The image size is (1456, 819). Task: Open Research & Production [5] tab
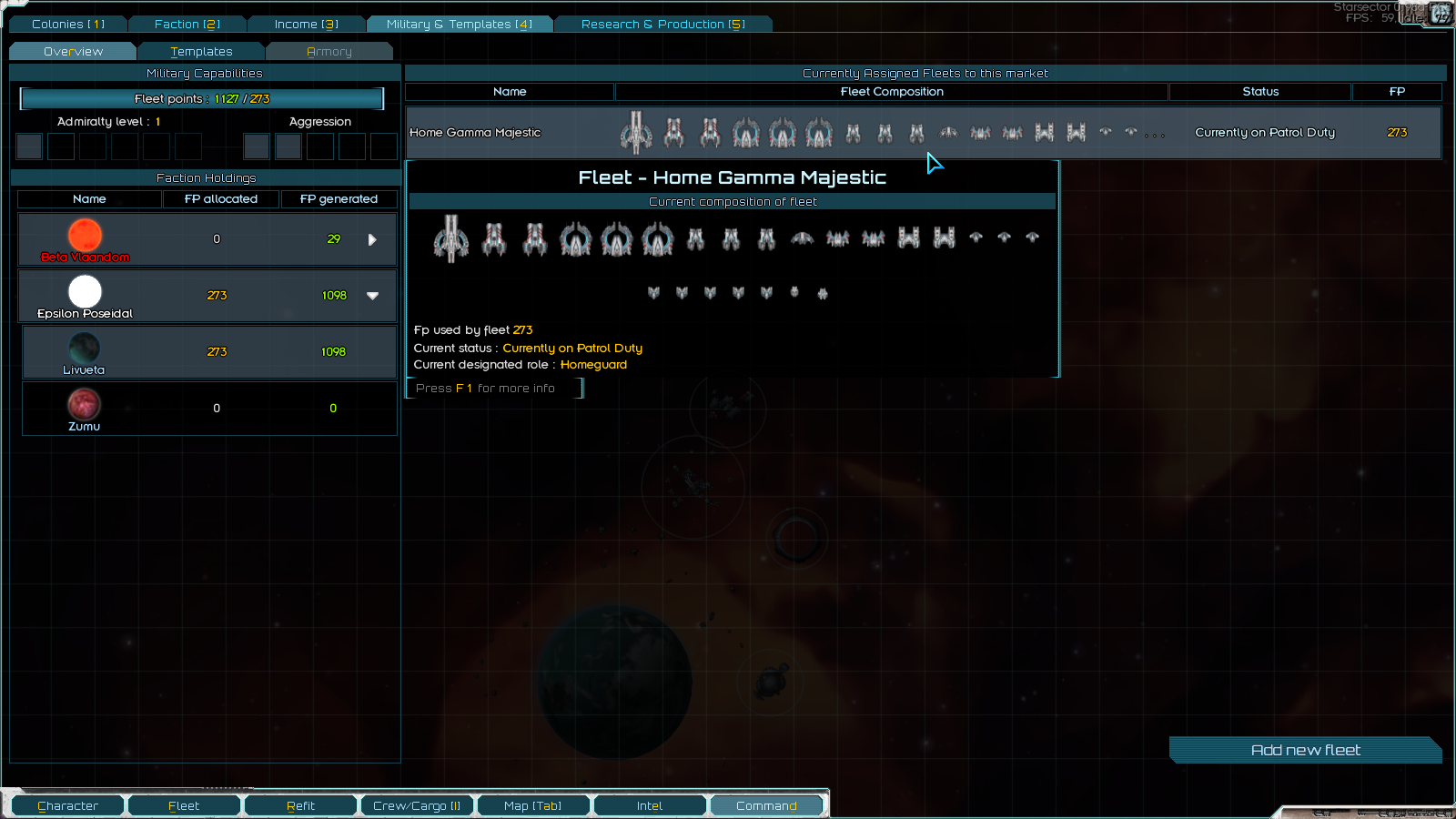click(662, 25)
